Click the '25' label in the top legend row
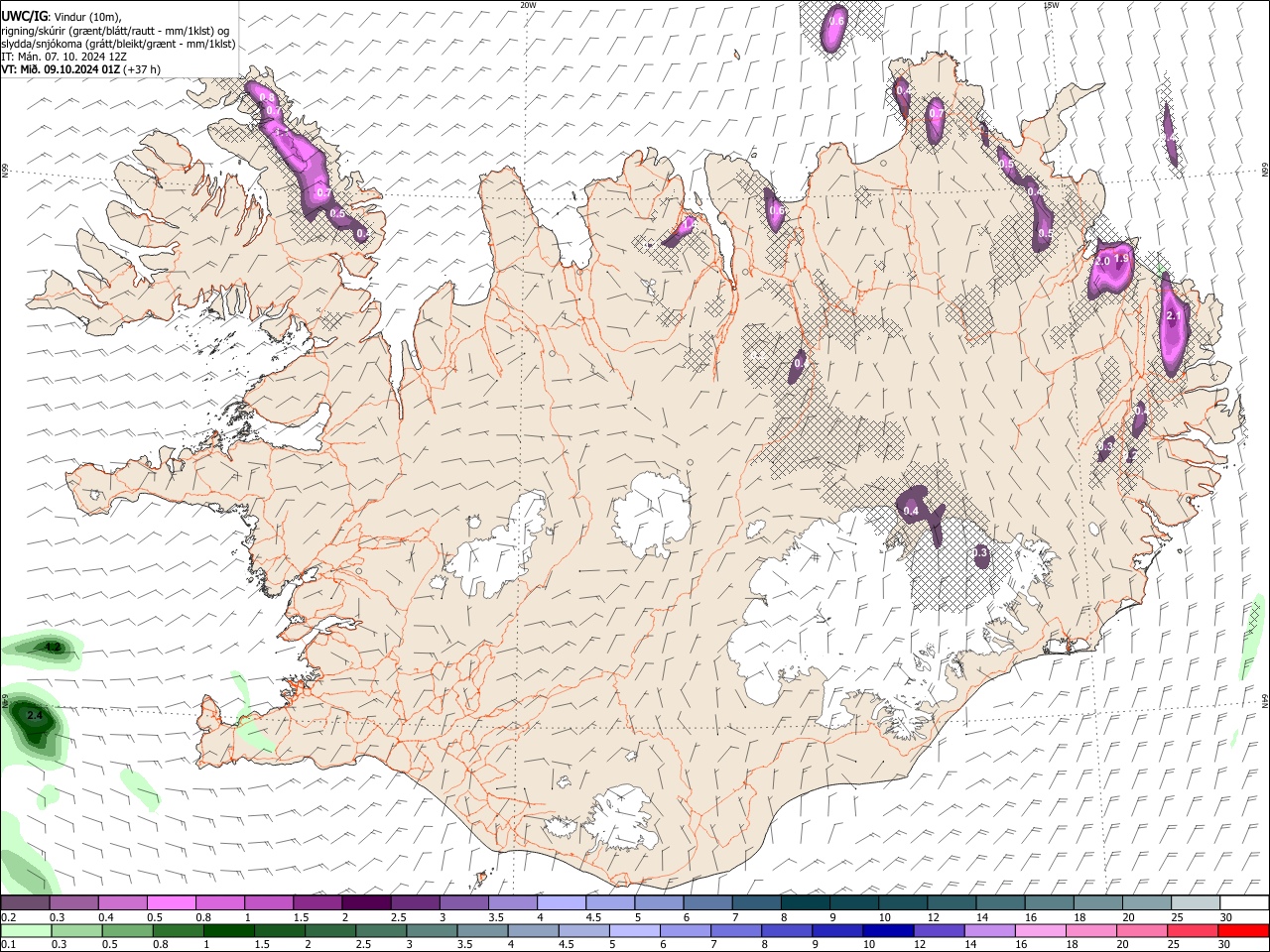Screen dimensions: 1270x952 1177,917
